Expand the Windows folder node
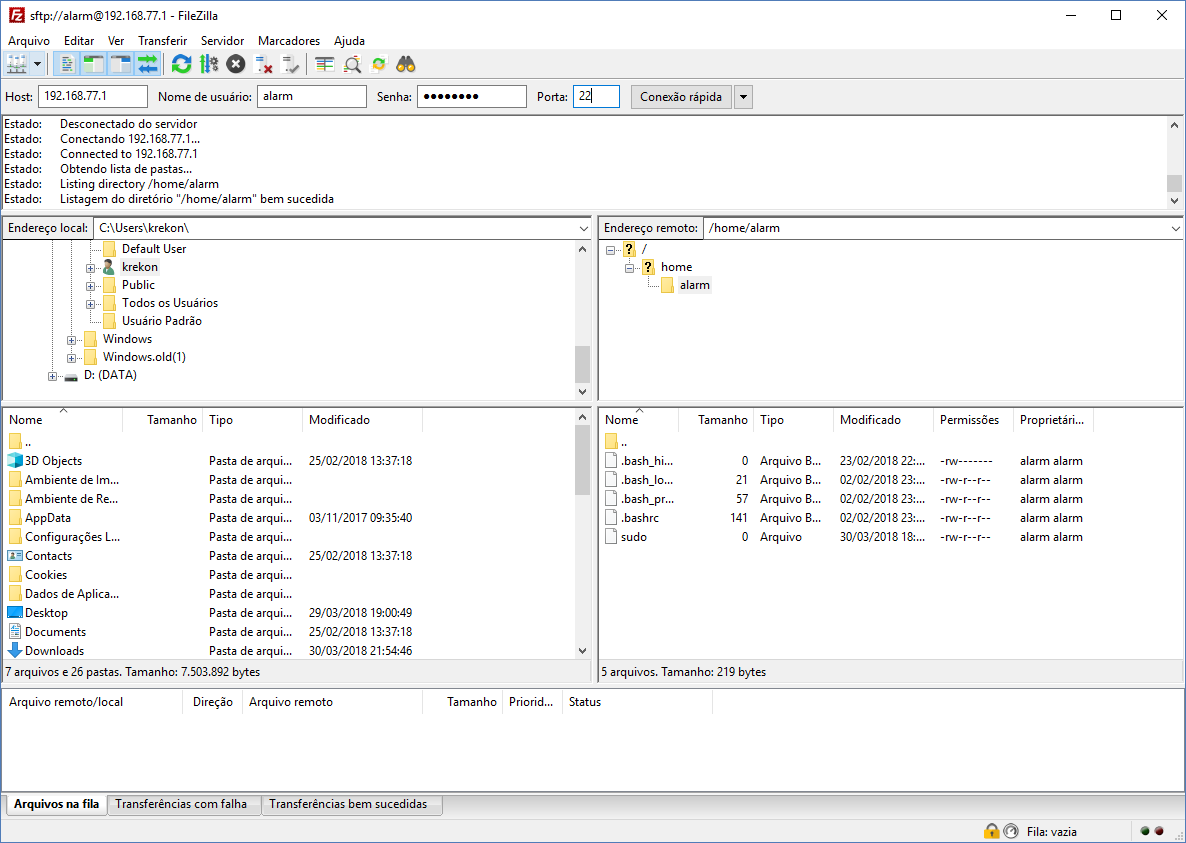 pos(71,340)
